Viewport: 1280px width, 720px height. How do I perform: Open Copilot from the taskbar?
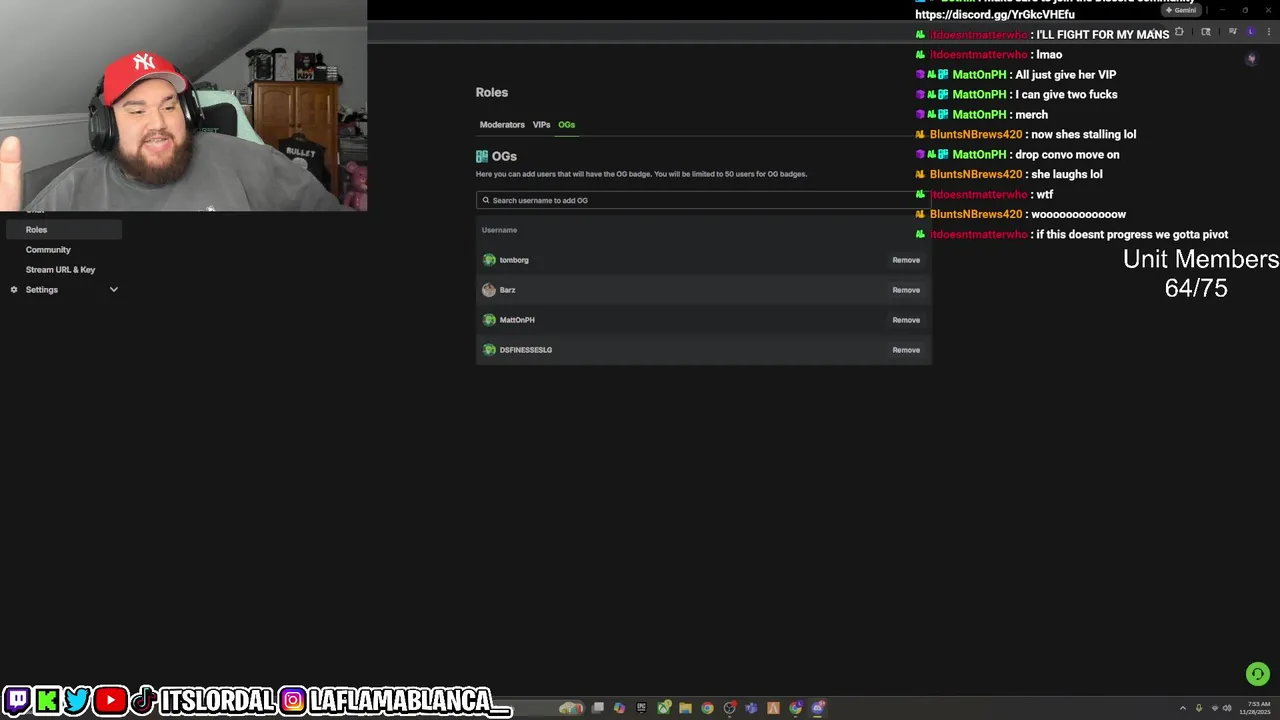[619, 708]
